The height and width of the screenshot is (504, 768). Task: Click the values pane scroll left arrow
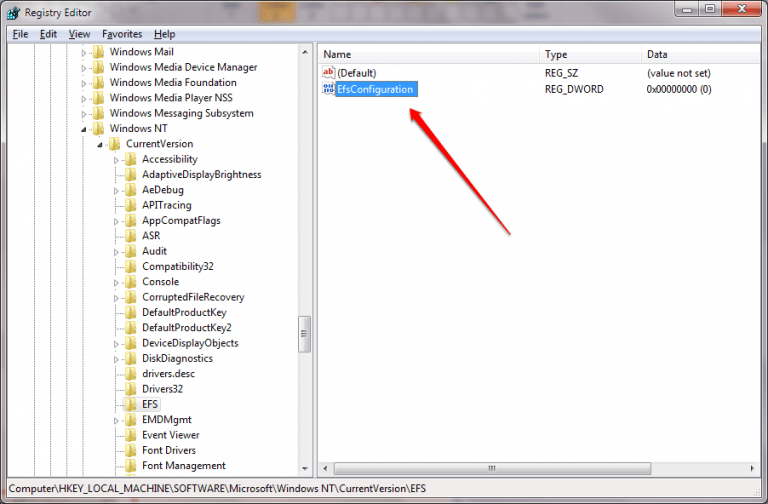point(325,468)
